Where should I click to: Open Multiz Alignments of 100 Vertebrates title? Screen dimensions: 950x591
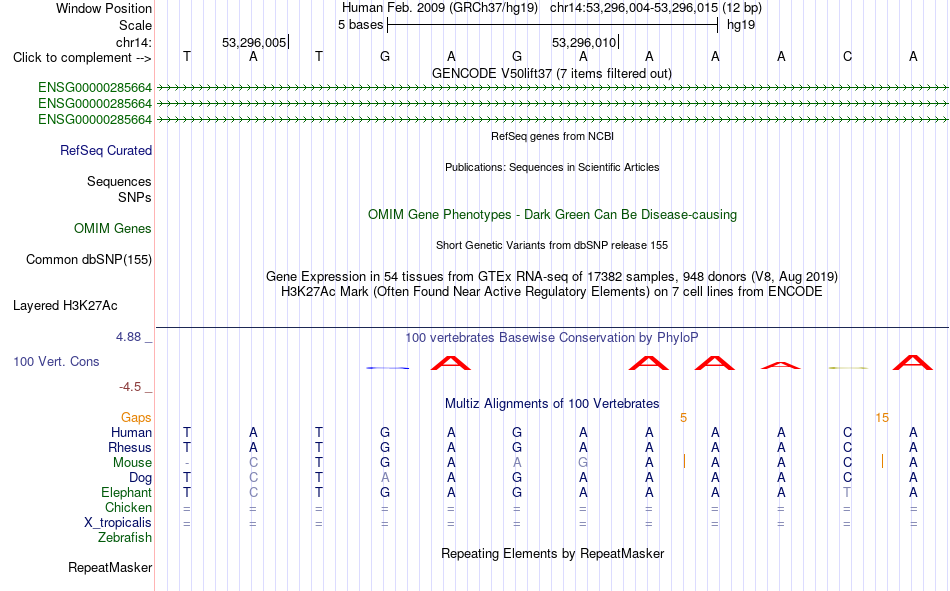click(552, 404)
